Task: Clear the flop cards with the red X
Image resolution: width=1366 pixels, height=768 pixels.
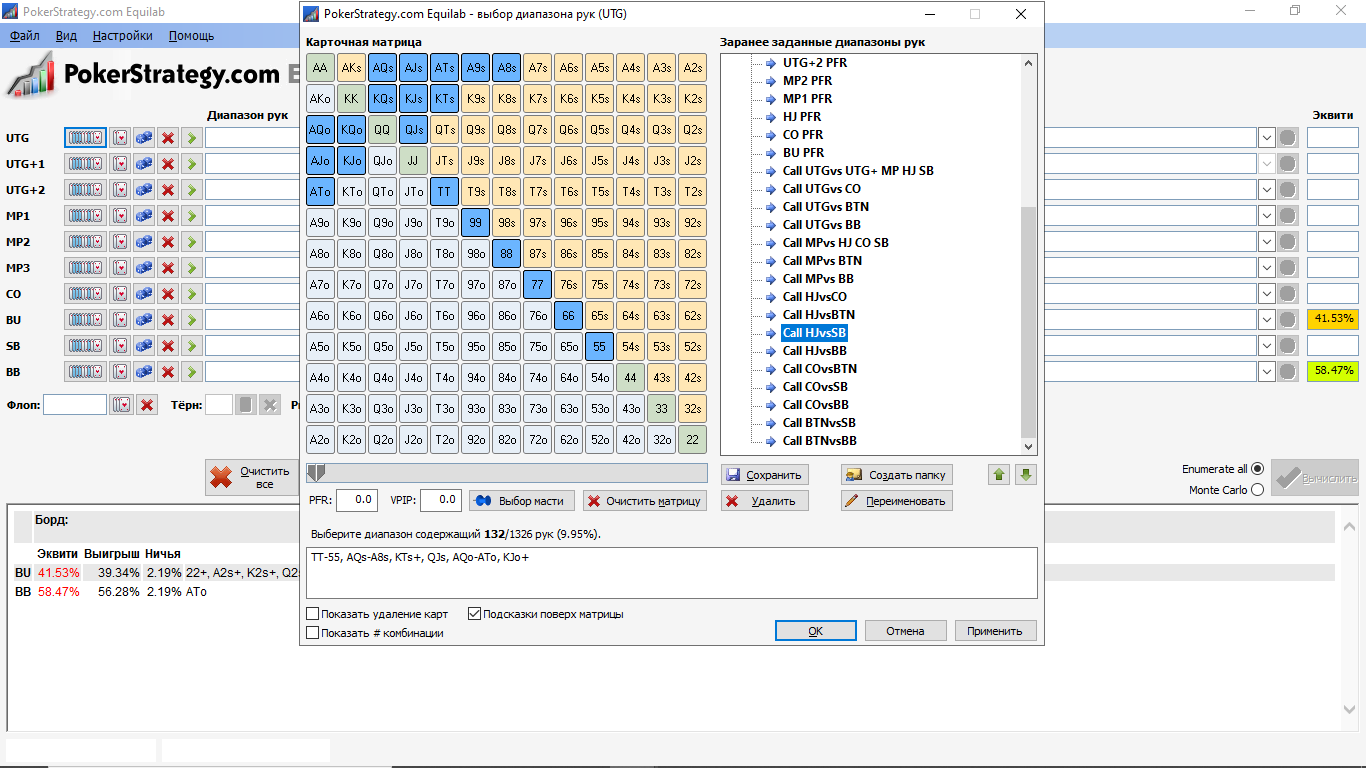Action: [147, 405]
